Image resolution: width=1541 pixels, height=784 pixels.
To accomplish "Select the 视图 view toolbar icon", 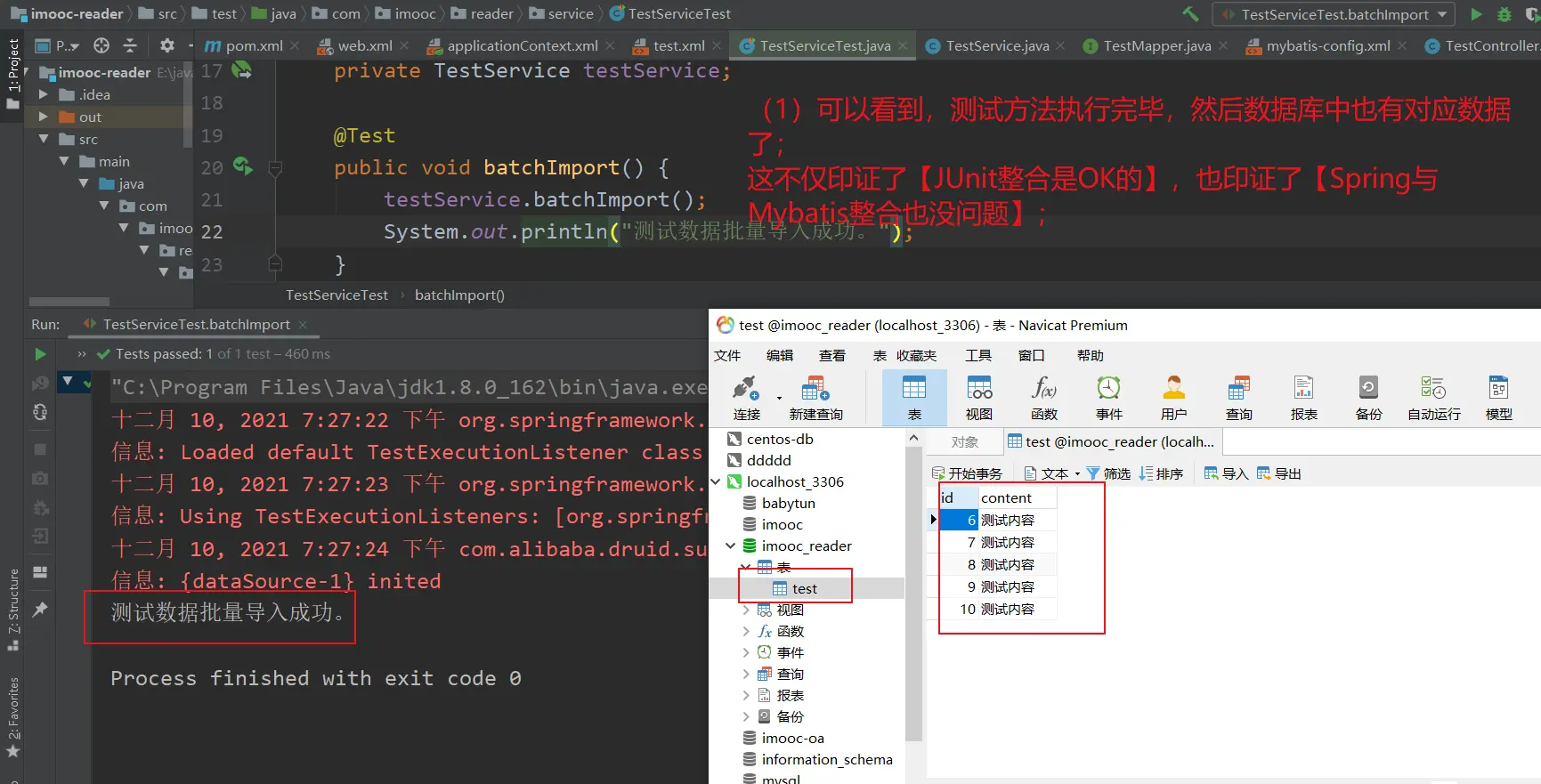I will [979, 397].
